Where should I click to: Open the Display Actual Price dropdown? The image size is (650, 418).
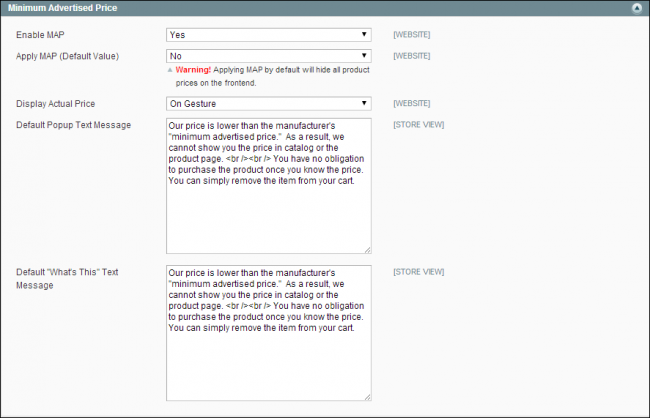click(269, 104)
